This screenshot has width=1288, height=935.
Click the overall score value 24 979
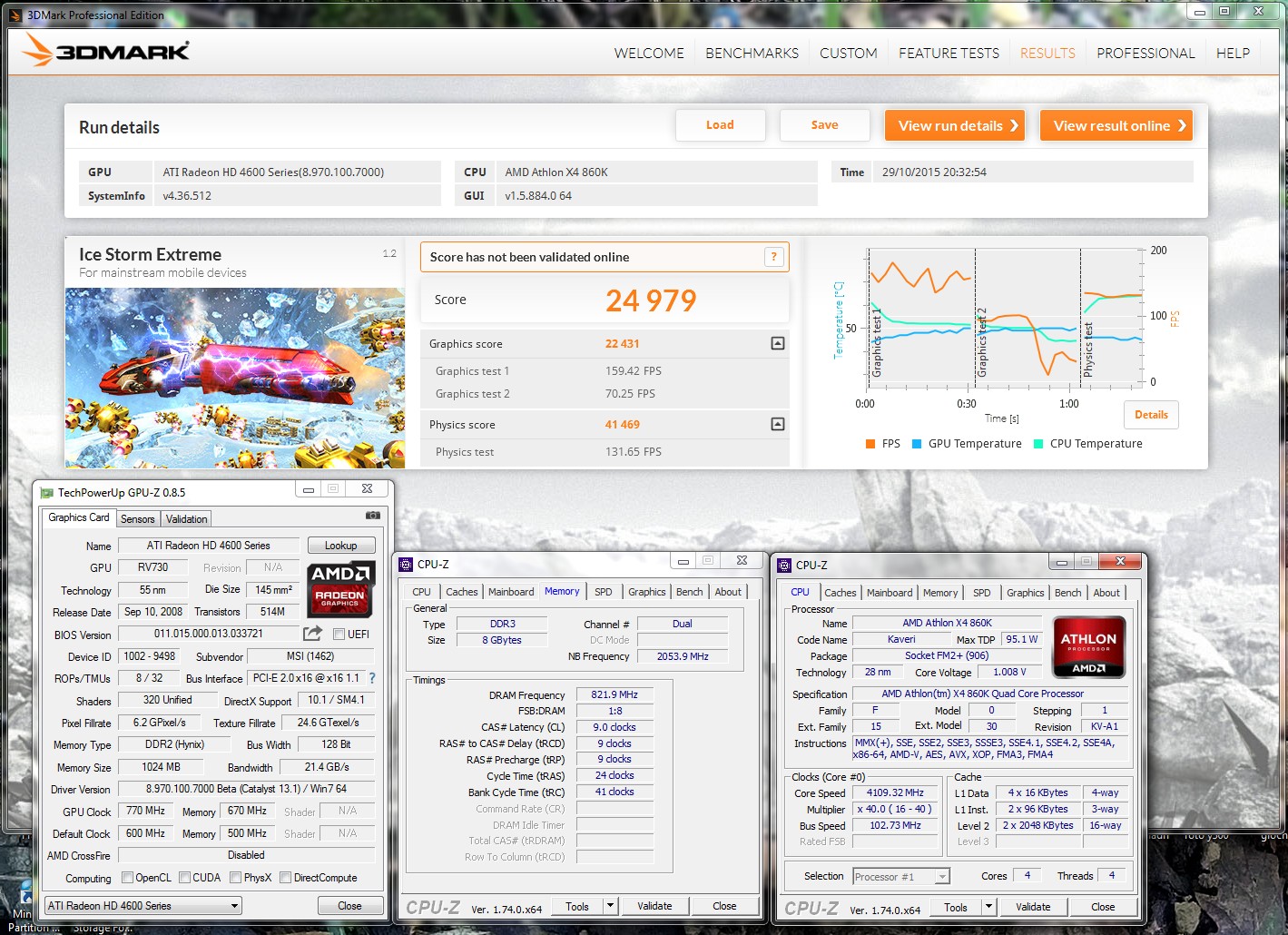click(651, 300)
